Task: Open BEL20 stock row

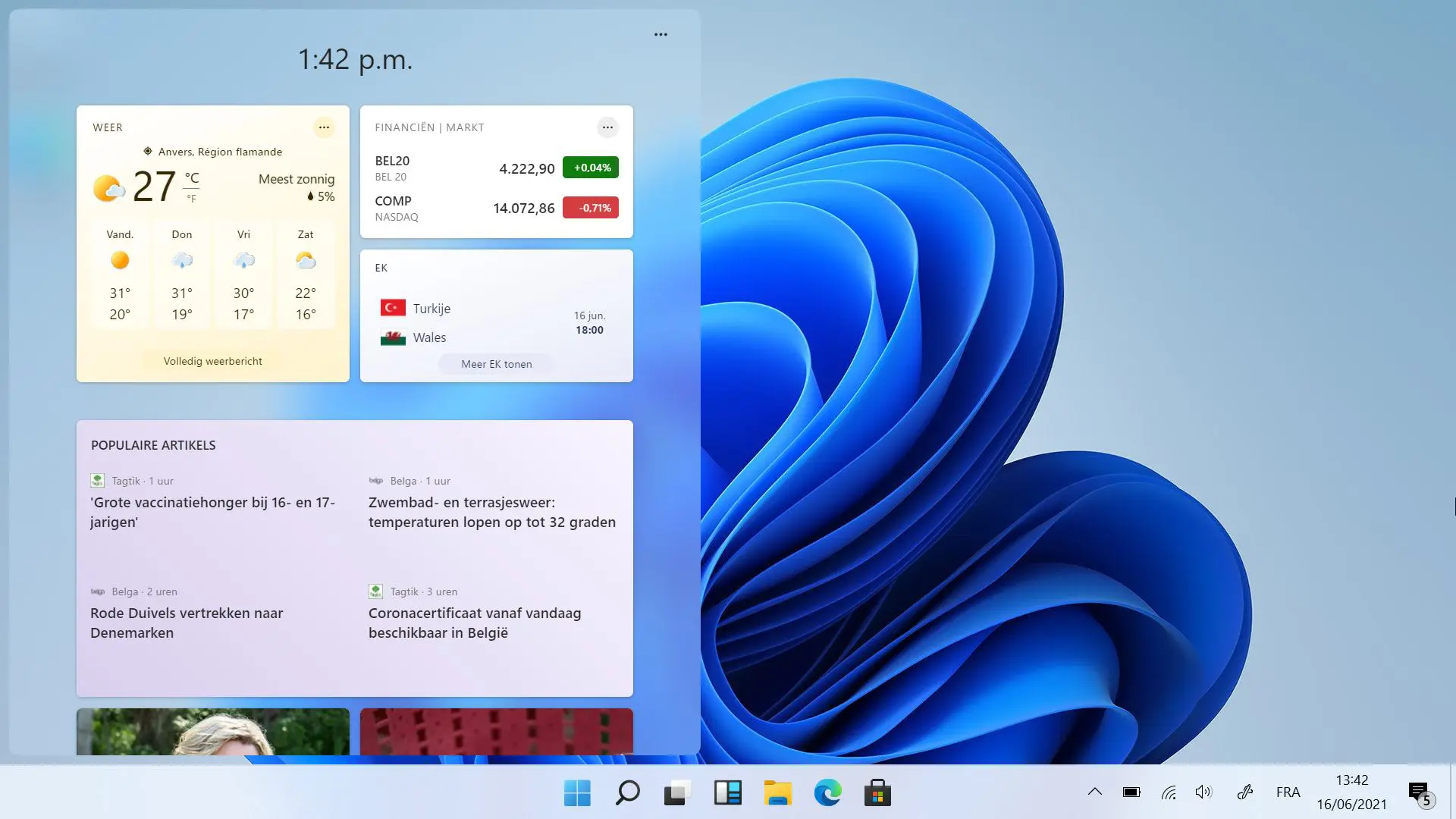Action: (497, 168)
